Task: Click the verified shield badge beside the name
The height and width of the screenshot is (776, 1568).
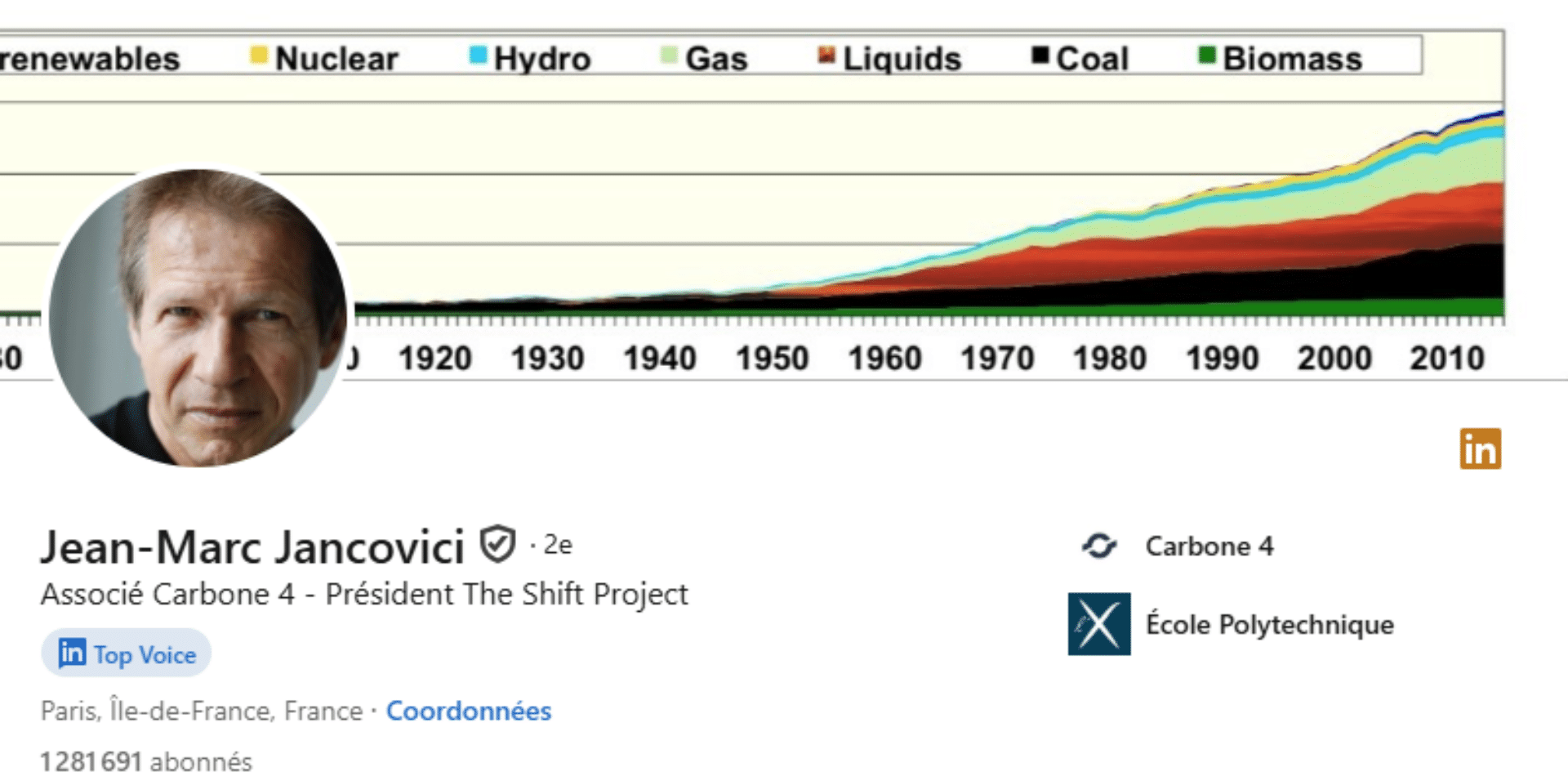Action: pos(497,545)
